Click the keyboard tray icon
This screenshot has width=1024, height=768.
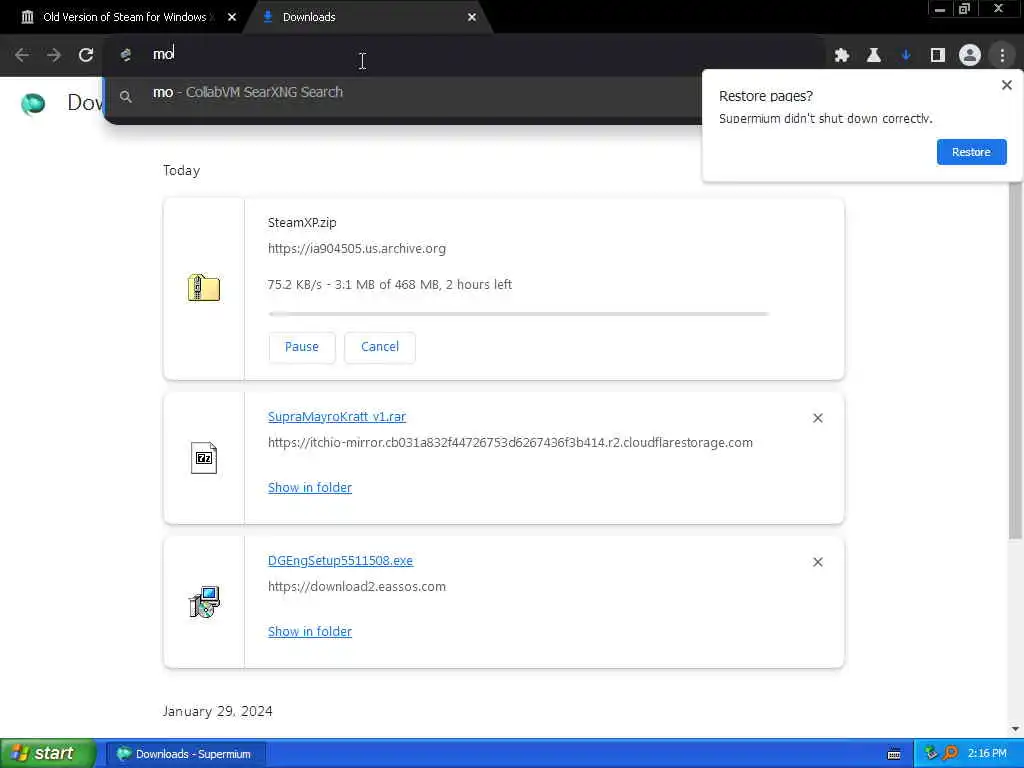(894, 754)
